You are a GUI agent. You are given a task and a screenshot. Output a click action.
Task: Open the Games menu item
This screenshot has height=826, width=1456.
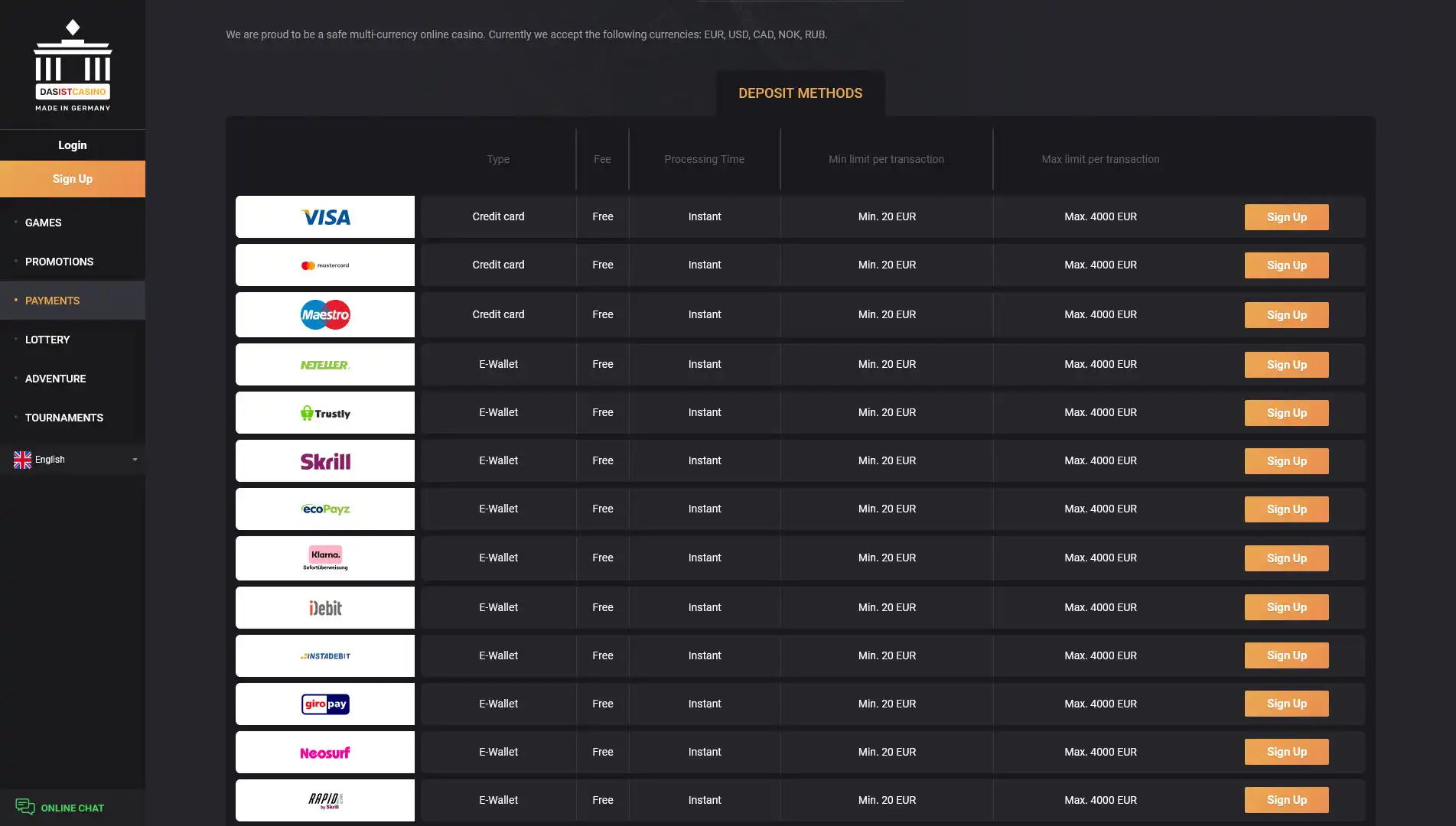pos(44,223)
